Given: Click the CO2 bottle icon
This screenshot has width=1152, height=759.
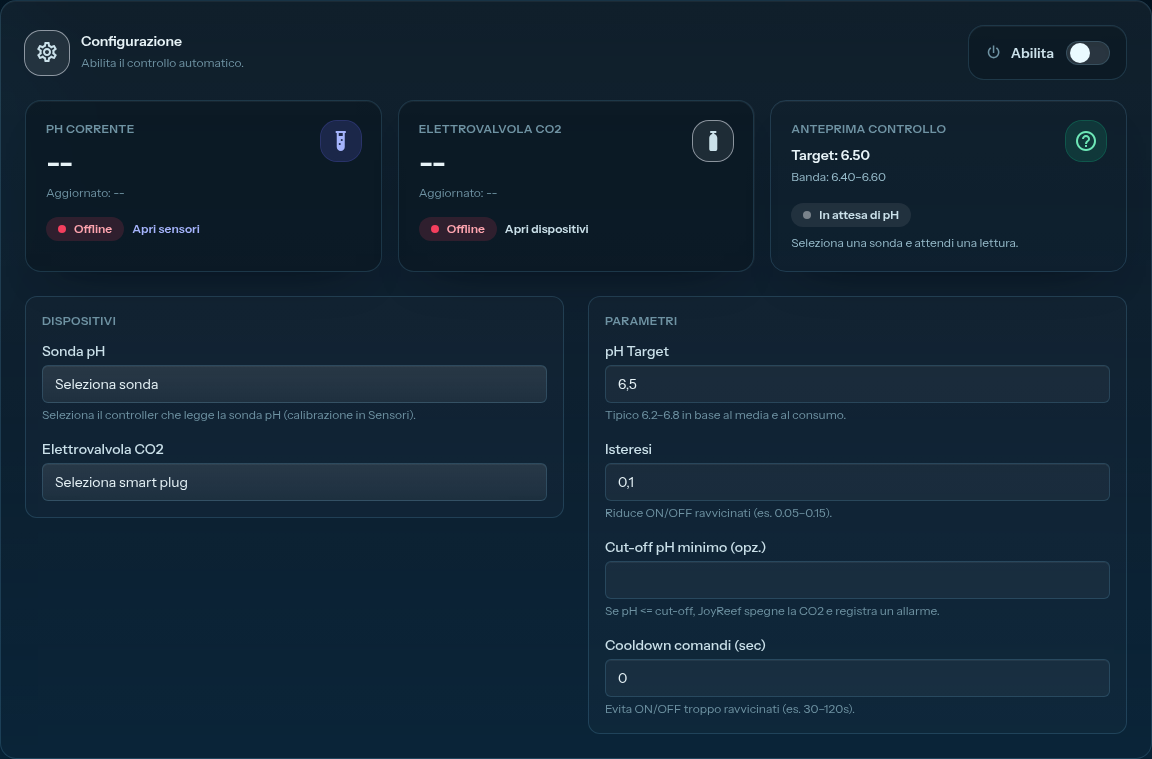Looking at the screenshot, I should pos(713,141).
